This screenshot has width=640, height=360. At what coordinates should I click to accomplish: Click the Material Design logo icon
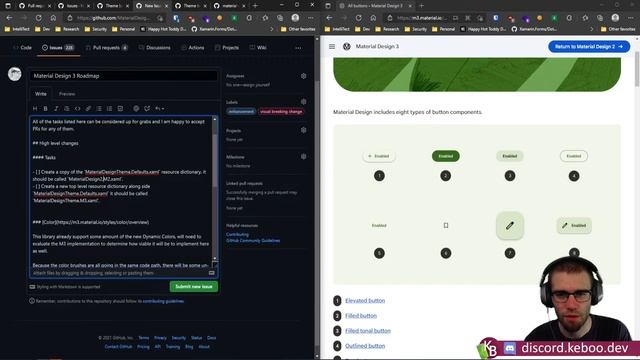(x=347, y=47)
